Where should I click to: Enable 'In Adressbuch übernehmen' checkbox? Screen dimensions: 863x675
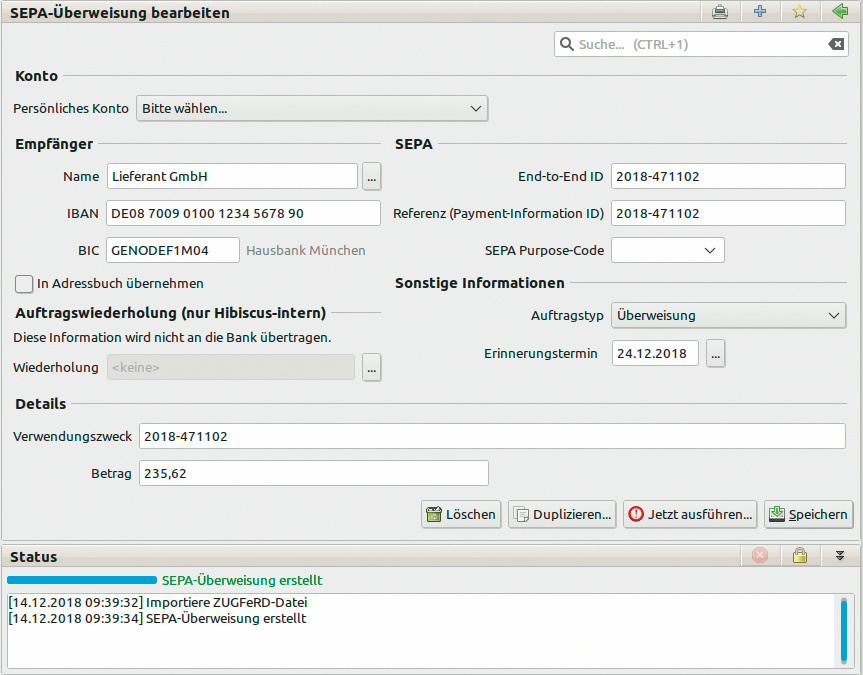tap(24, 284)
